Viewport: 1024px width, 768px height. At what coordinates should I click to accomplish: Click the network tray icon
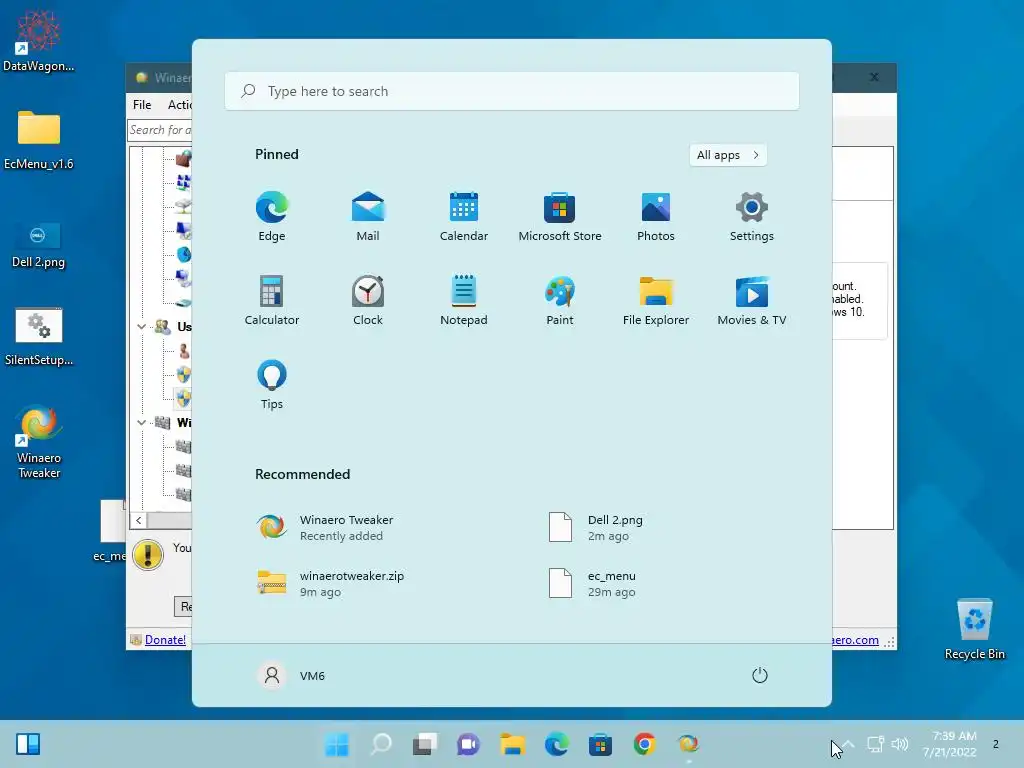point(875,744)
